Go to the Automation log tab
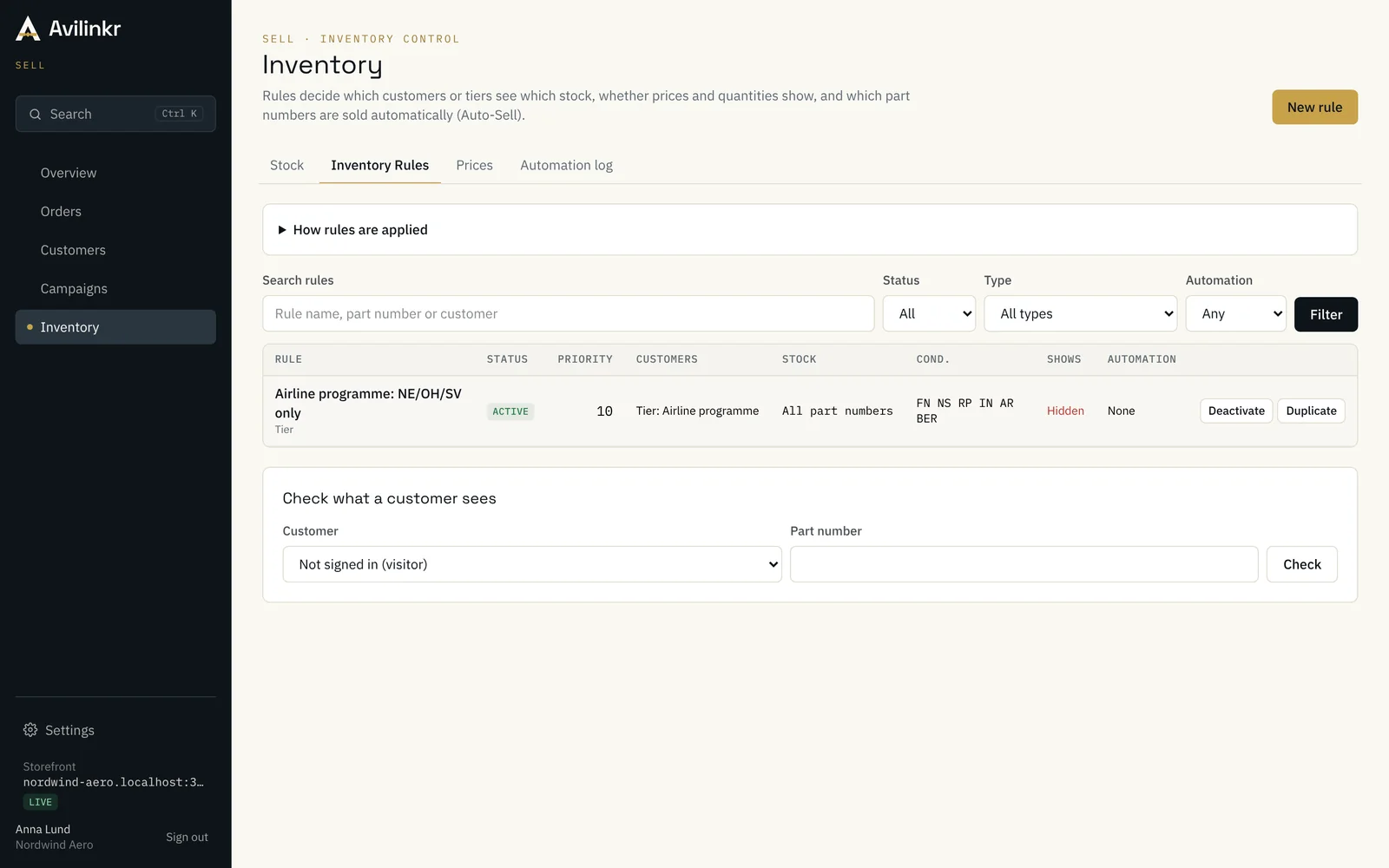This screenshot has height=868, width=1389. 566,165
